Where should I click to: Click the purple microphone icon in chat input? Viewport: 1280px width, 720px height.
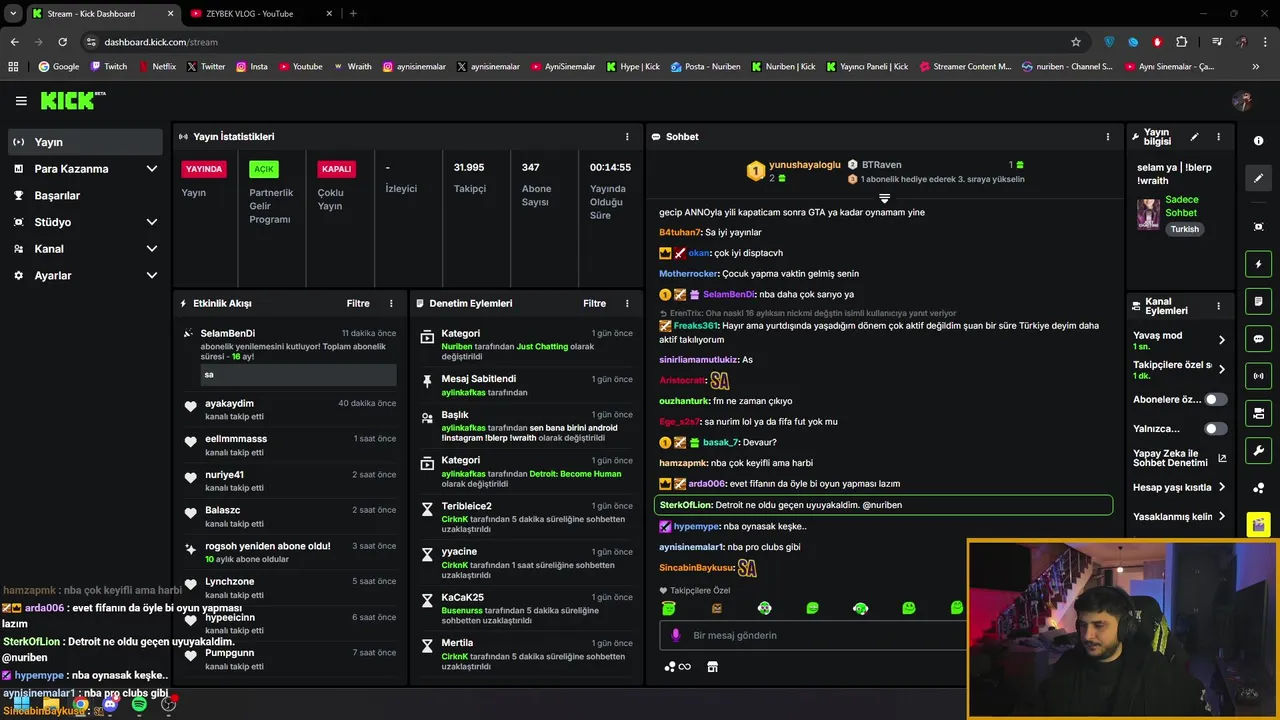(x=676, y=635)
